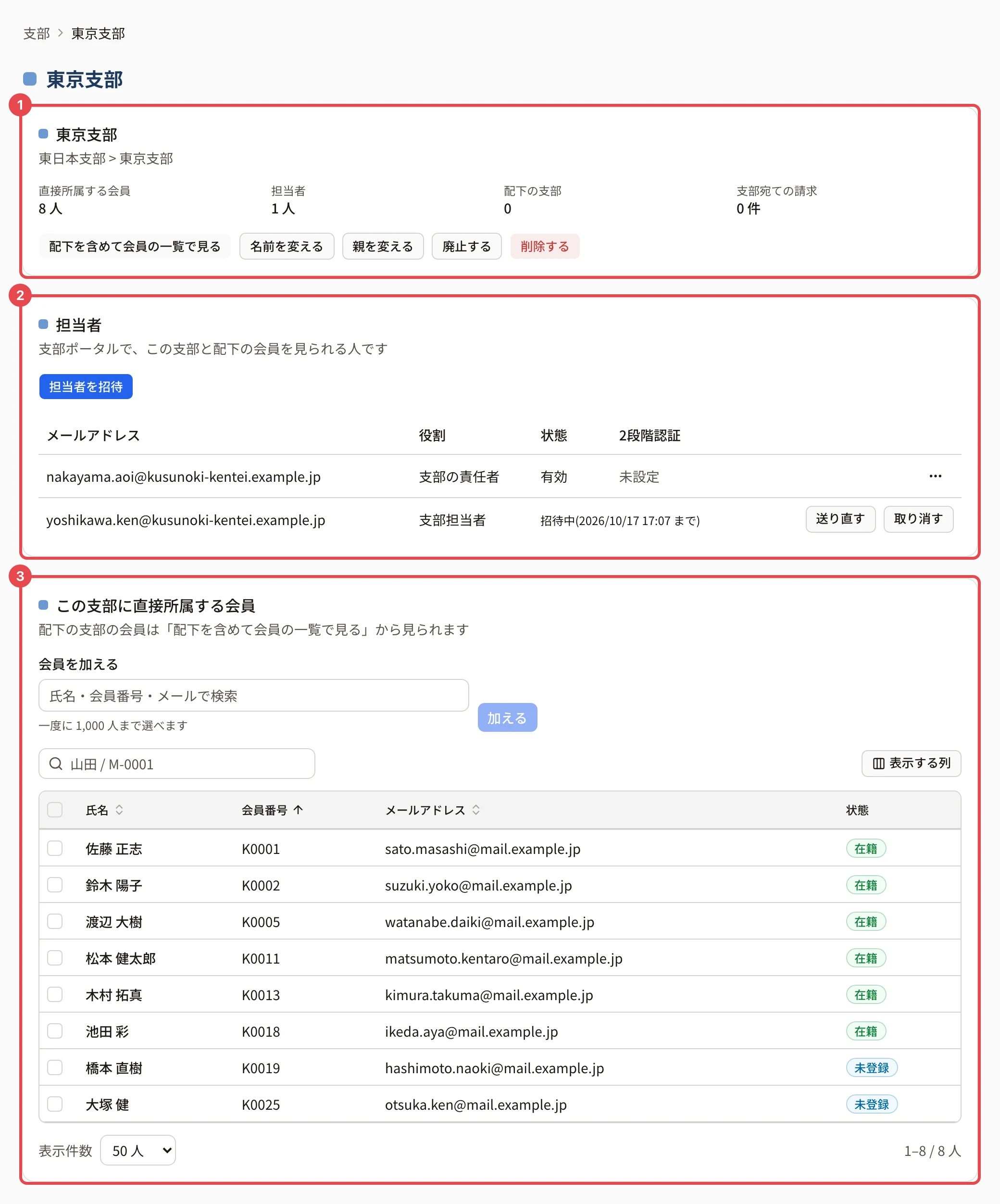Focus the 氏名・会員番号・メールで検索 field

click(253, 695)
